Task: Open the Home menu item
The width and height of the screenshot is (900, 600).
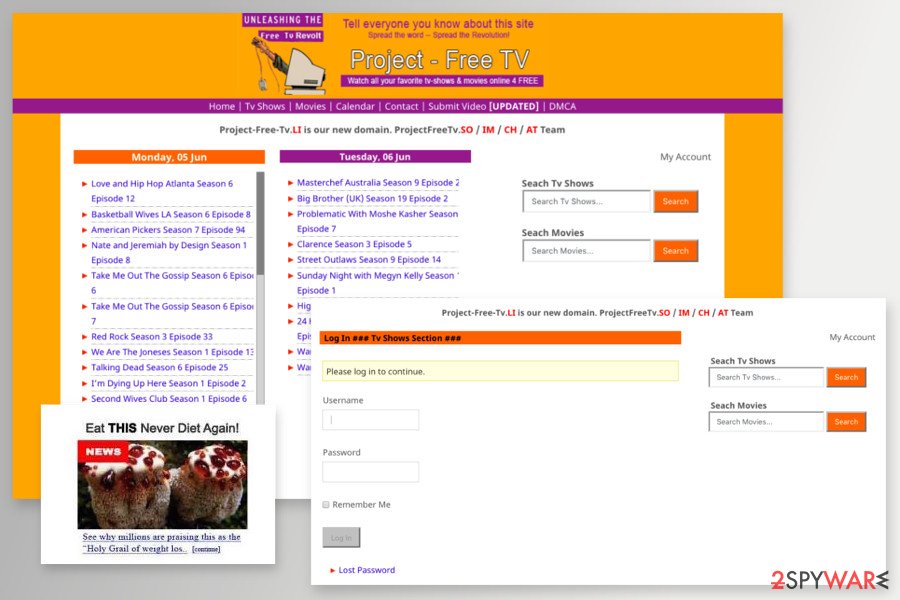Action: (x=222, y=106)
